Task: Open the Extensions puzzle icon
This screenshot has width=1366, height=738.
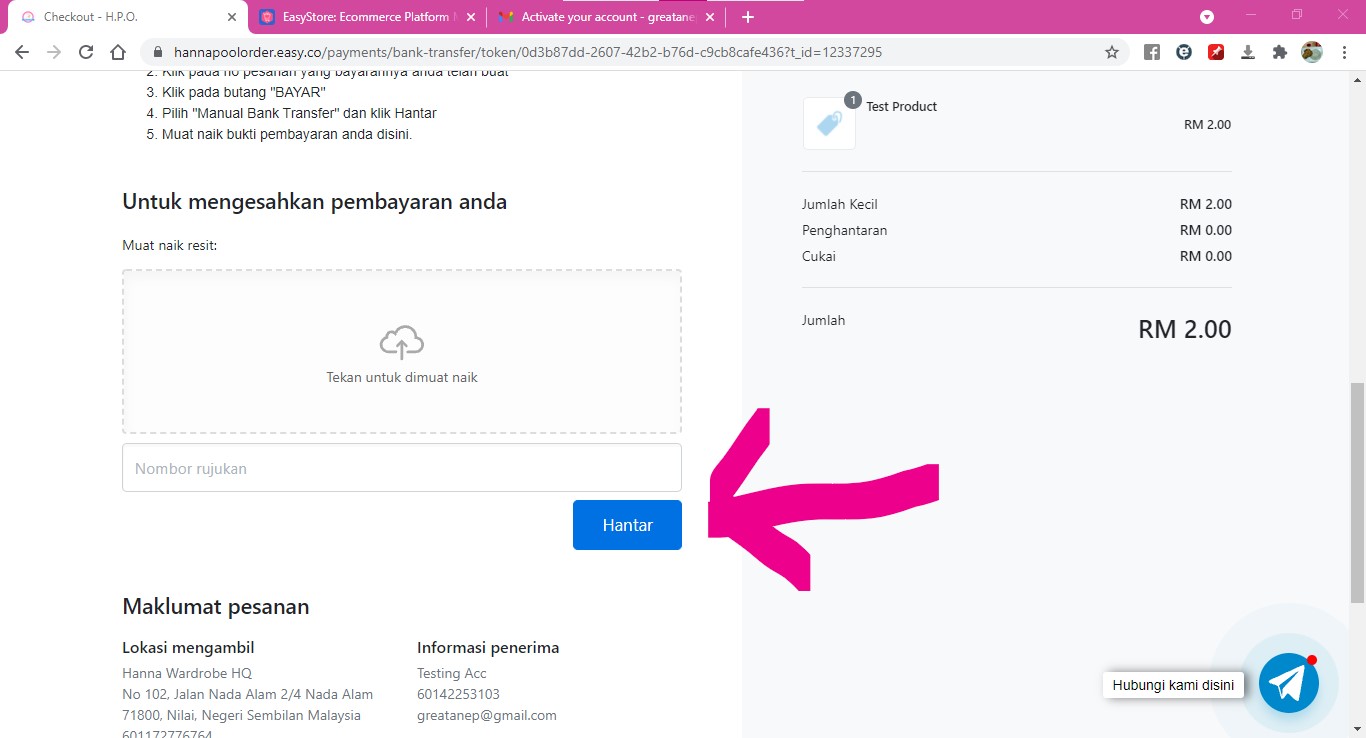Action: [1279, 52]
